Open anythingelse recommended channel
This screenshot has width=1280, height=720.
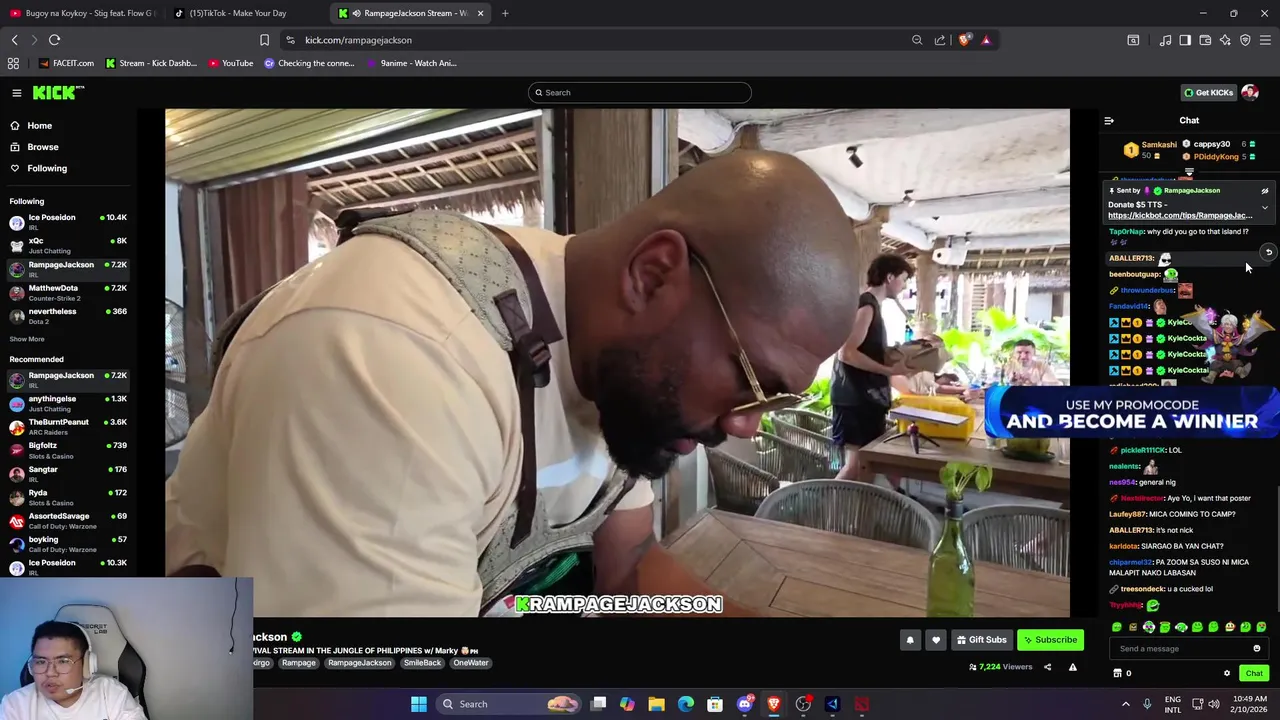tap(68, 403)
